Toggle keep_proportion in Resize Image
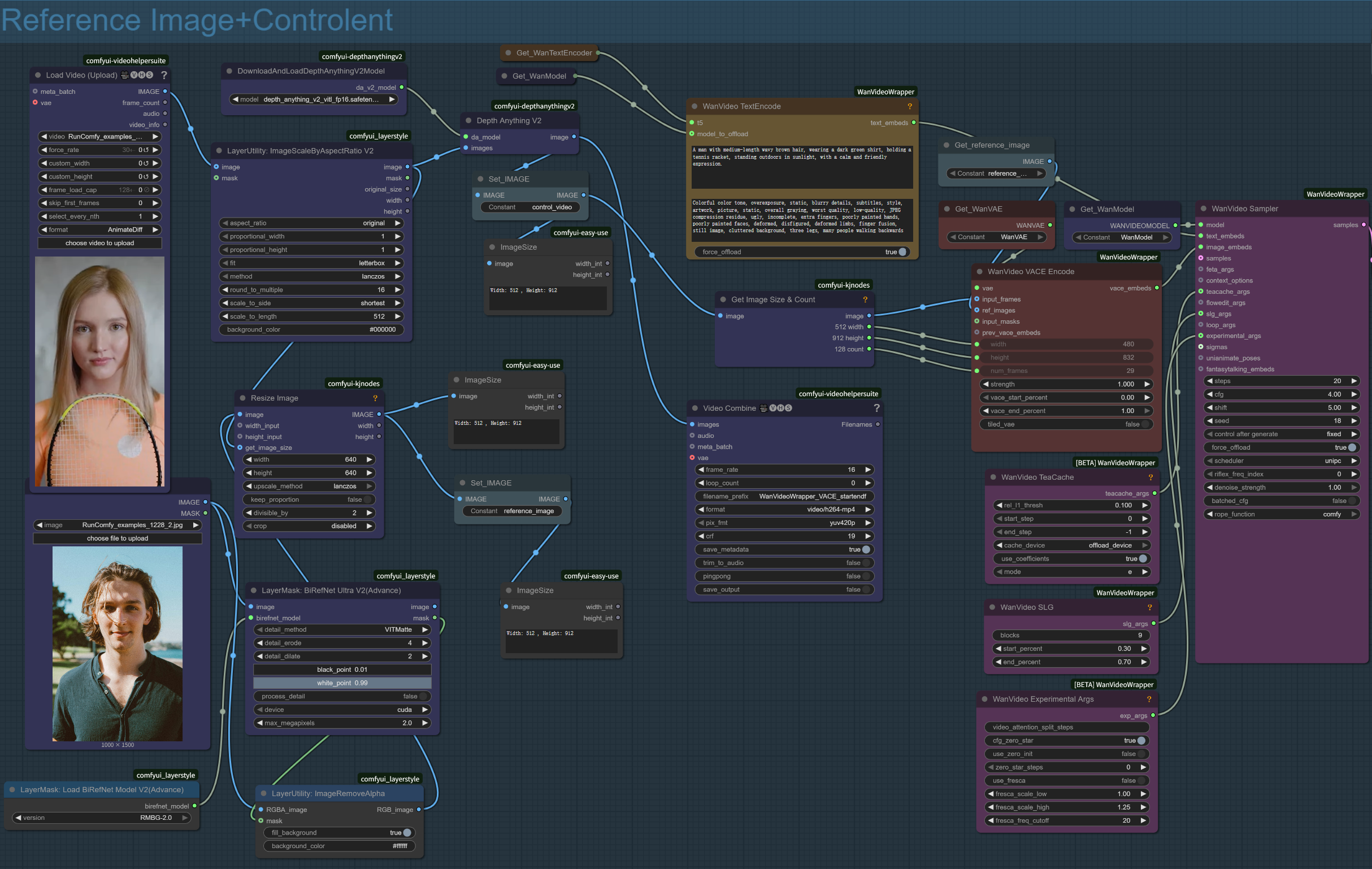Image resolution: width=1372 pixels, height=869 pixels. point(310,499)
